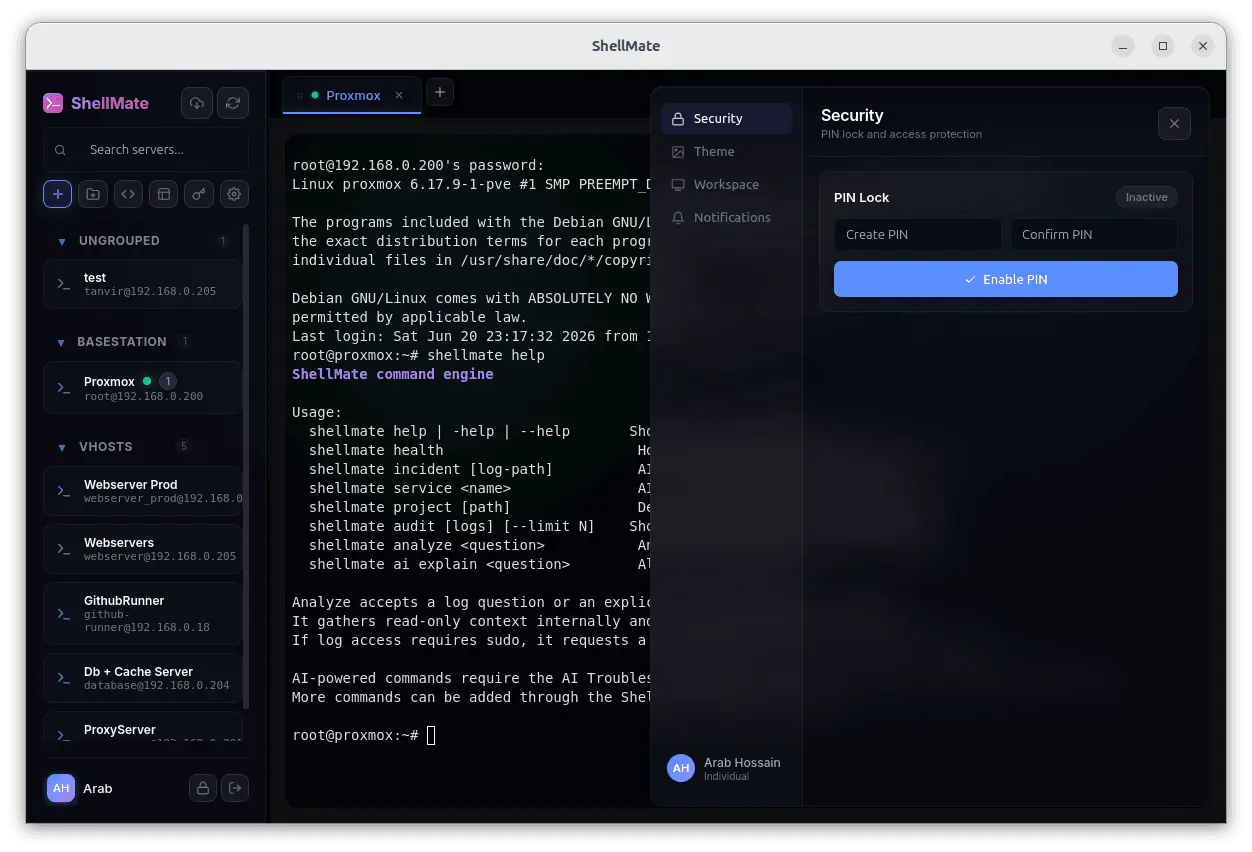Click the sidebar server list scrollbar

pyautogui.click(x=246, y=467)
